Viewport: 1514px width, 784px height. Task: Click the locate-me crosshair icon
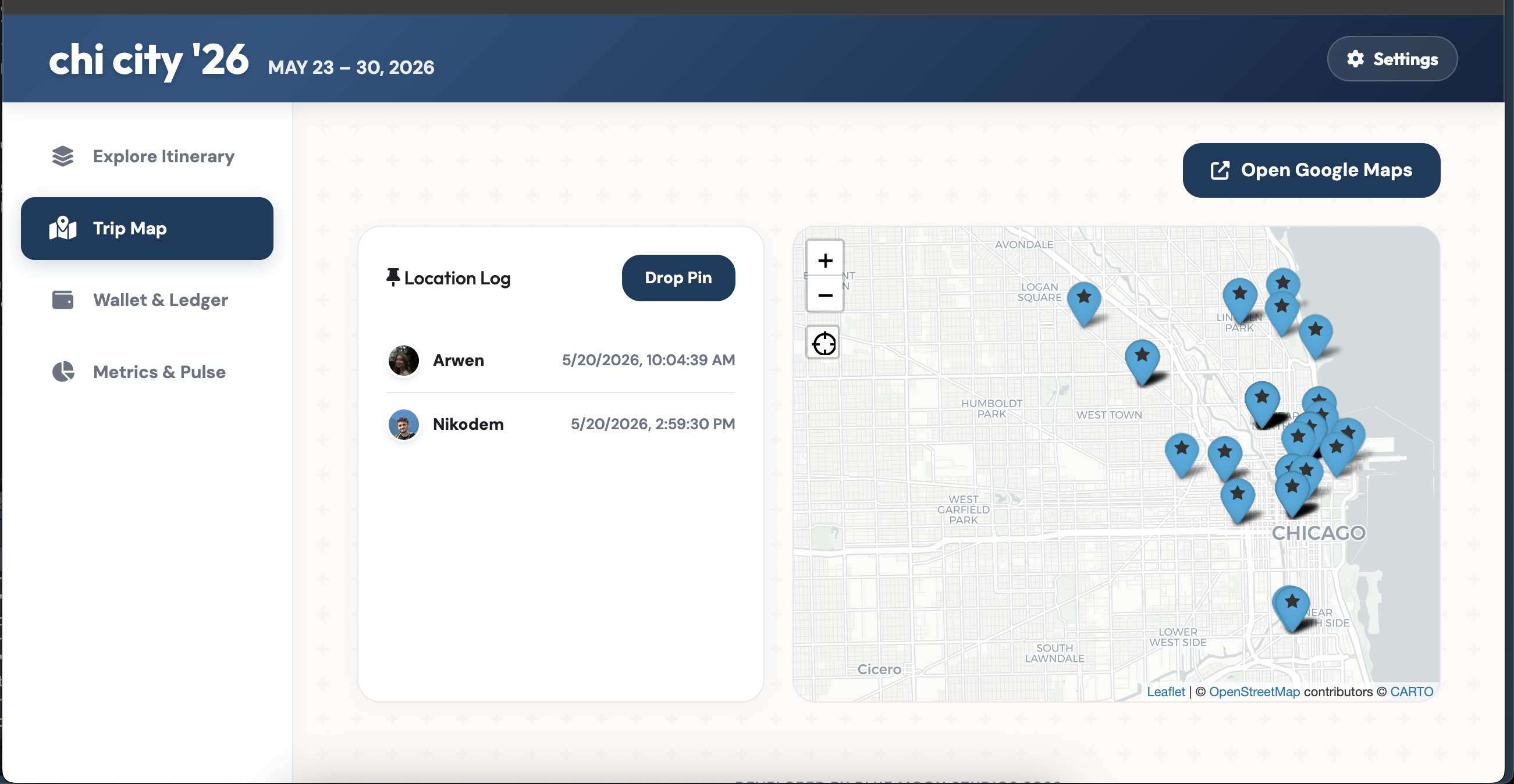823,343
